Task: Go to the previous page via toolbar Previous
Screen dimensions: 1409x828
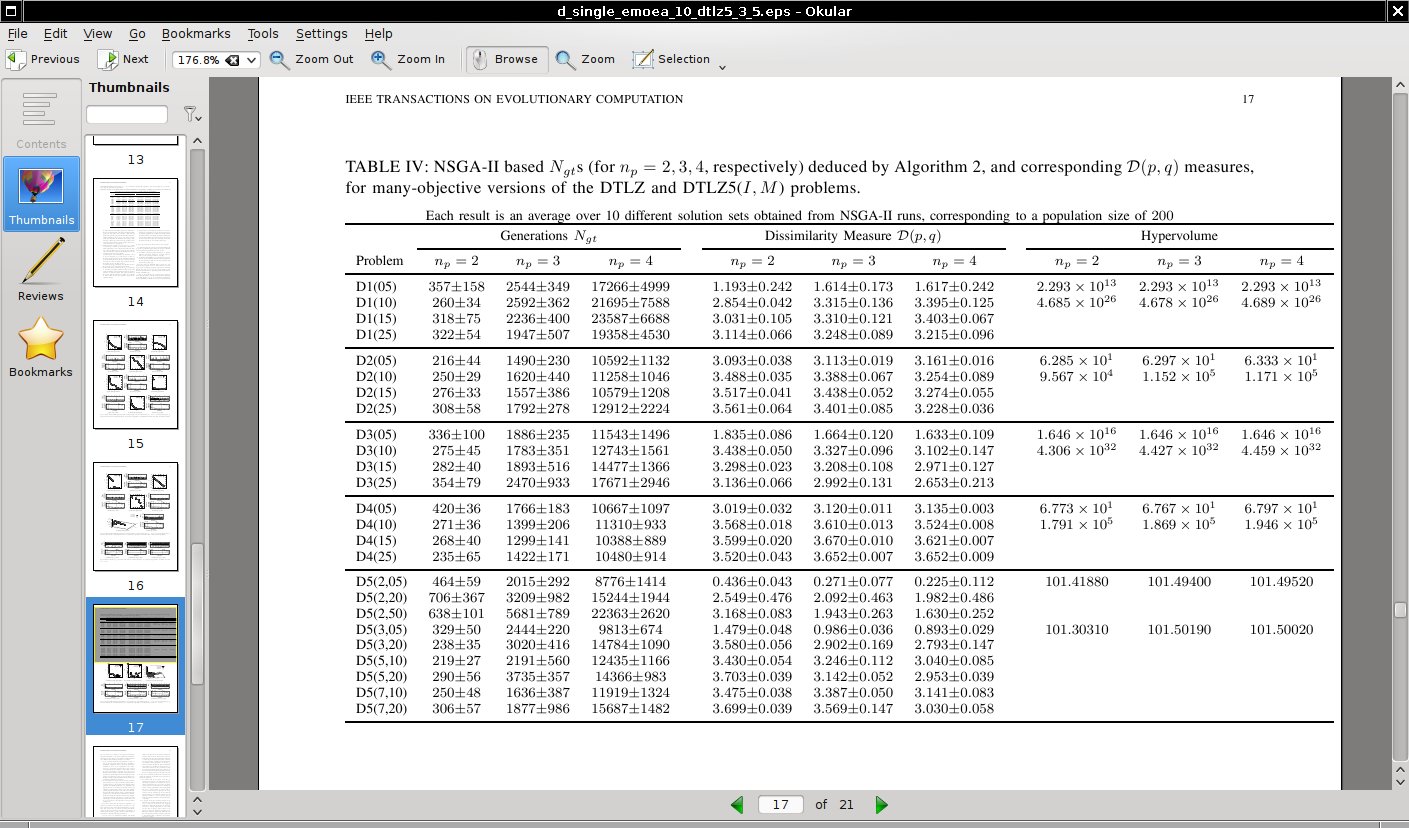Action: coord(43,59)
